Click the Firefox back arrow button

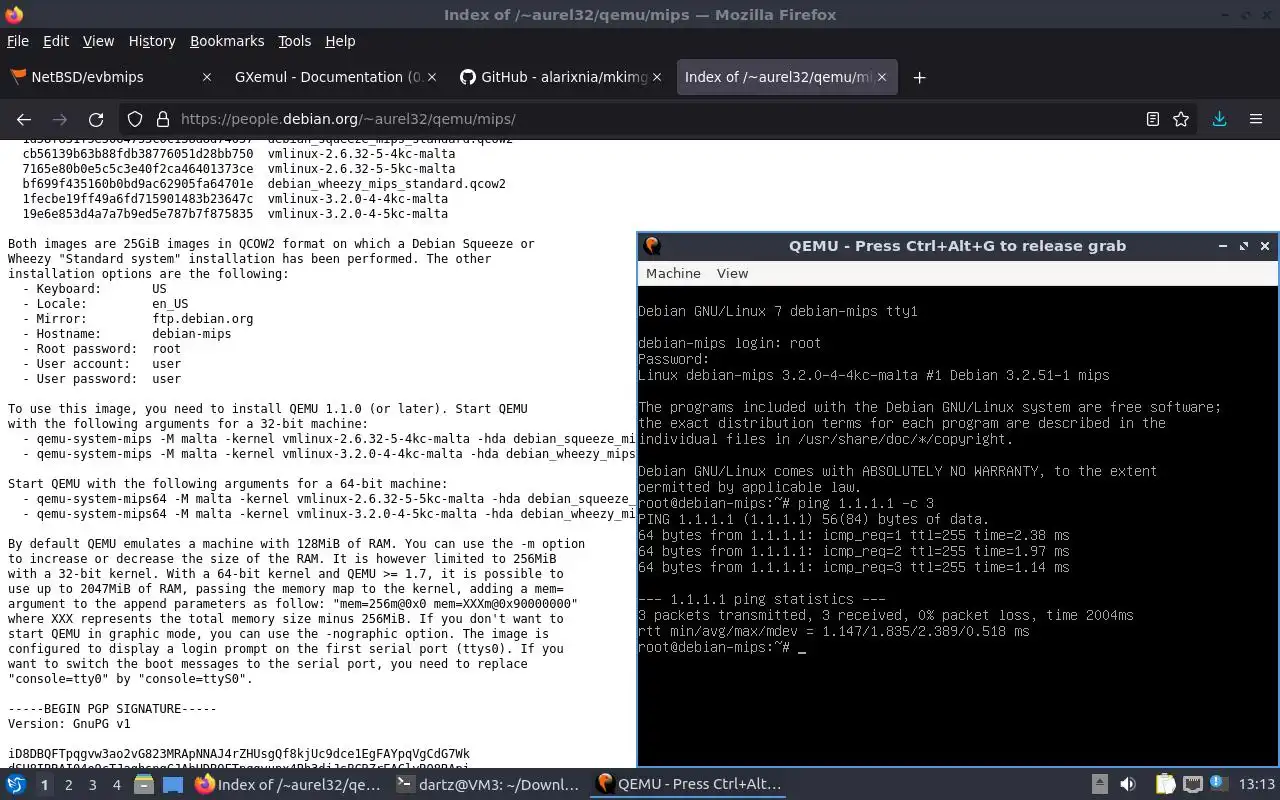pyautogui.click(x=24, y=119)
